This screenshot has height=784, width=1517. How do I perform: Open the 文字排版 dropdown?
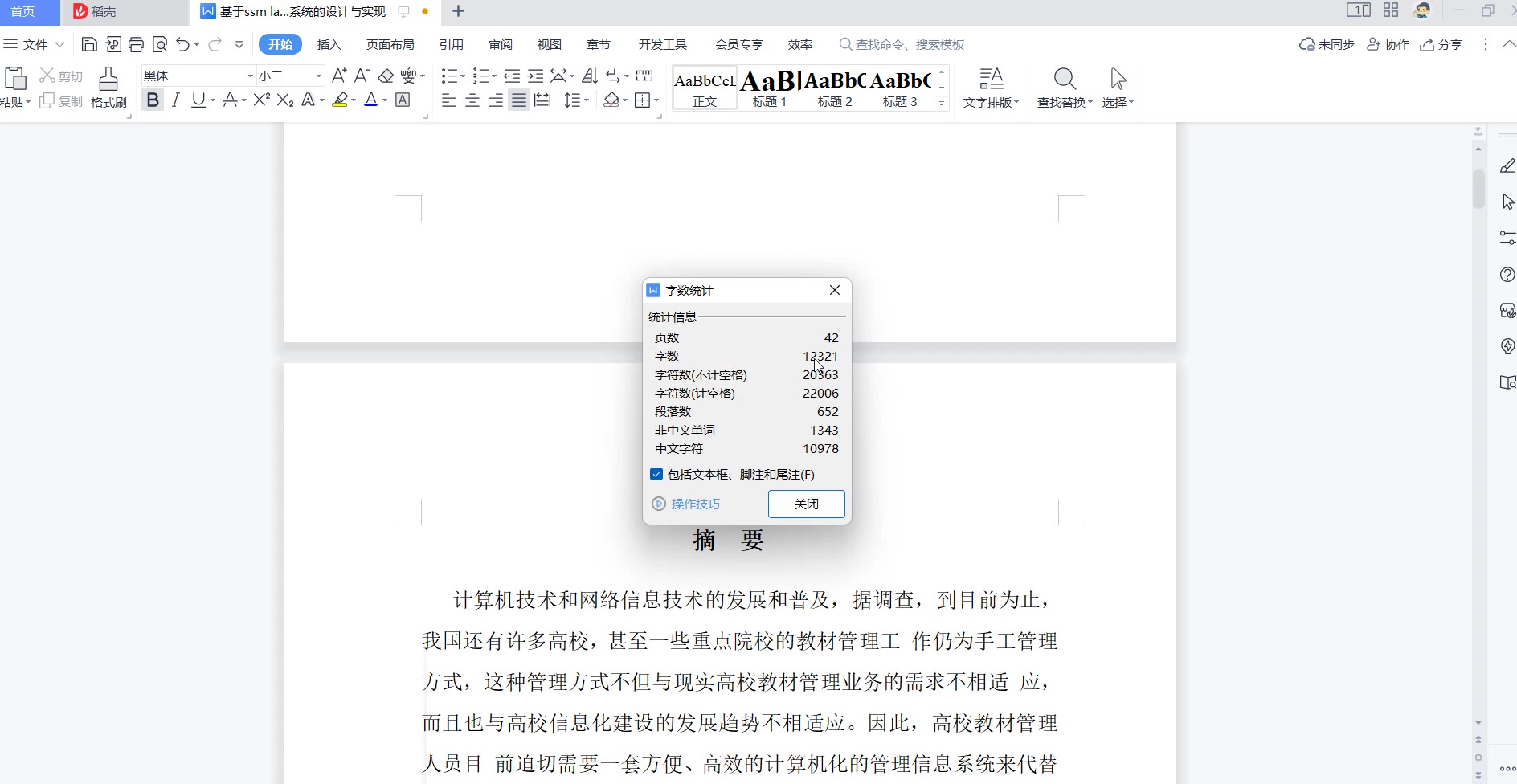pyautogui.click(x=991, y=102)
